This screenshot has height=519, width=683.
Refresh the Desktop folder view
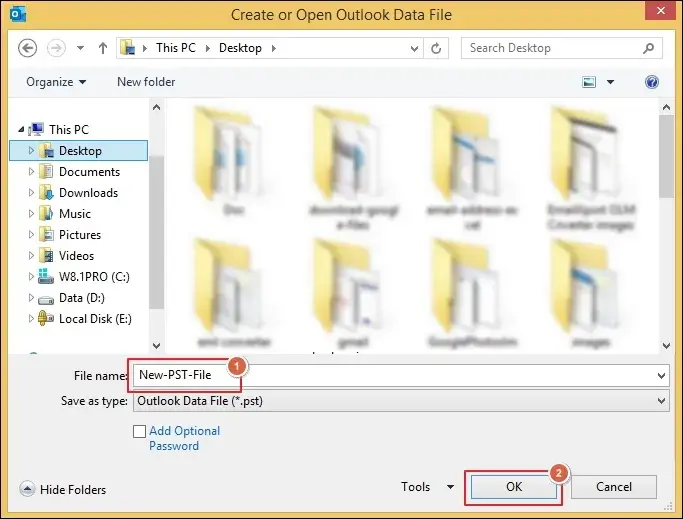tap(436, 48)
